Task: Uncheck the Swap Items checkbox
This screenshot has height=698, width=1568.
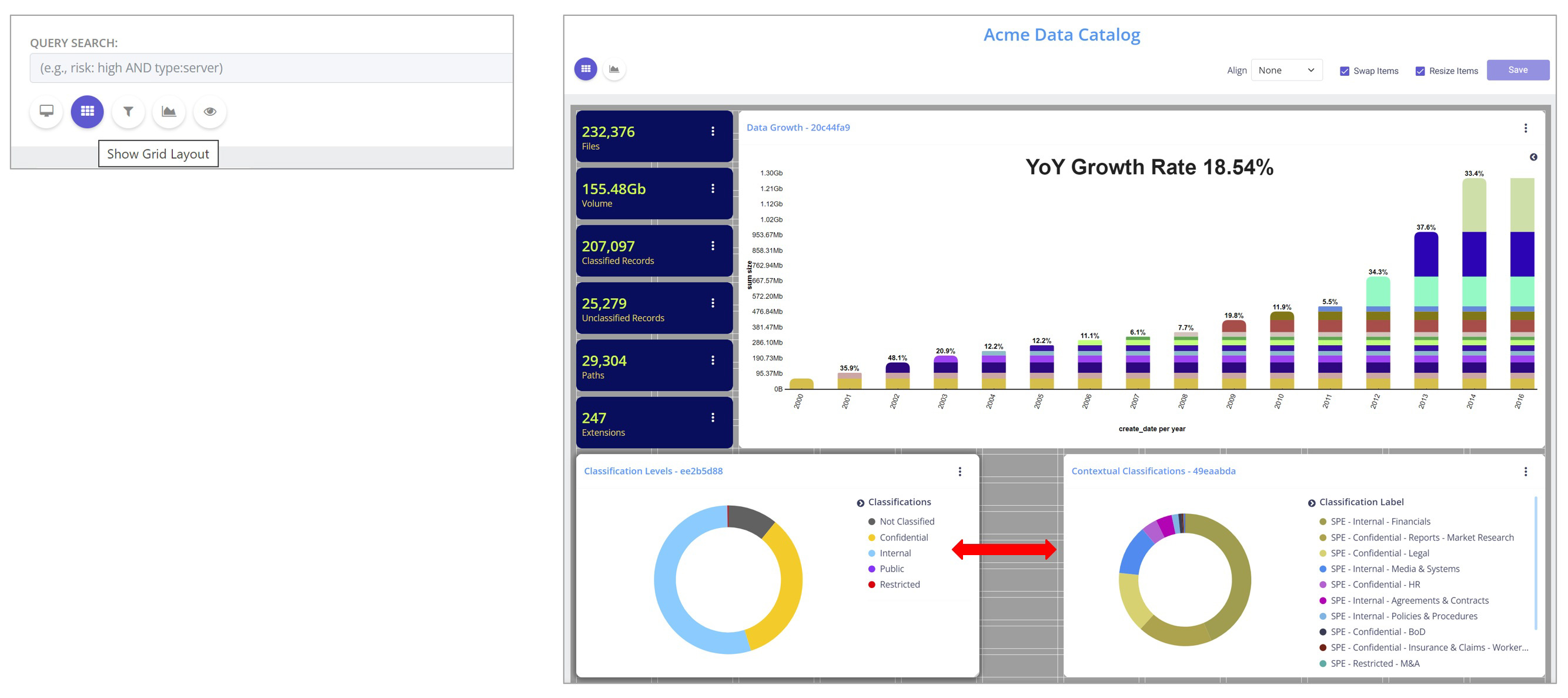Action: [1345, 71]
